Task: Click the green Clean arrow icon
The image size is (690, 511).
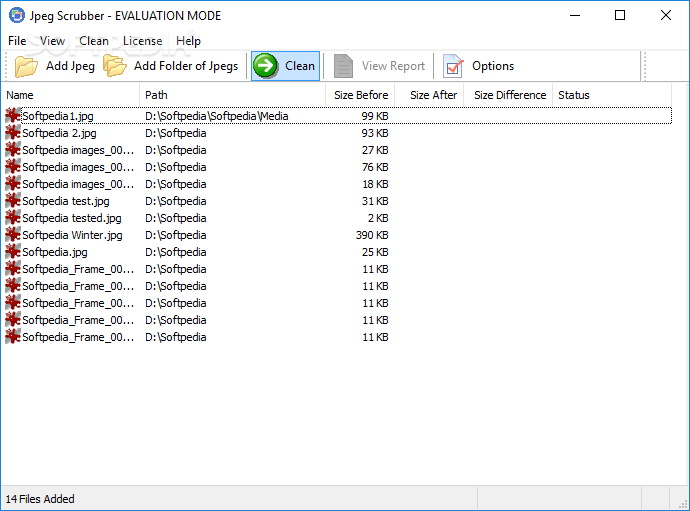Action: pyautogui.click(x=265, y=66)
